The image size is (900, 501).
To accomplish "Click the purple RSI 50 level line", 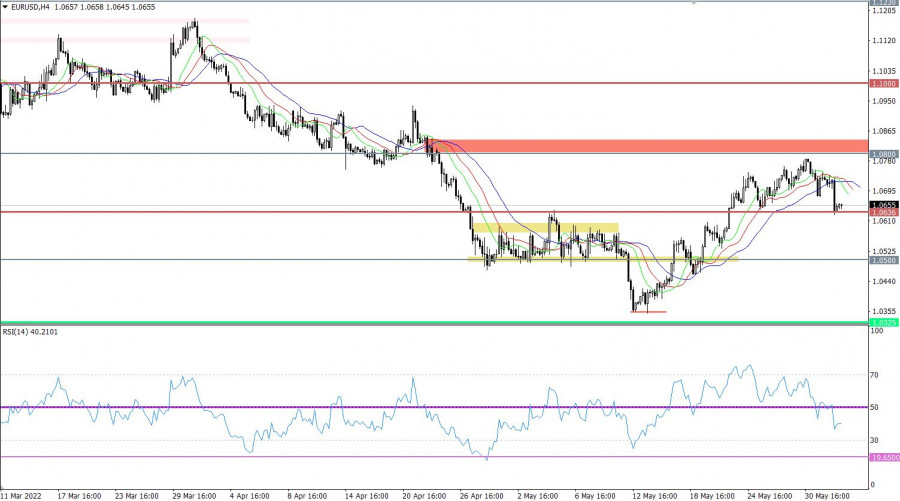I will (x=434, y=407).
